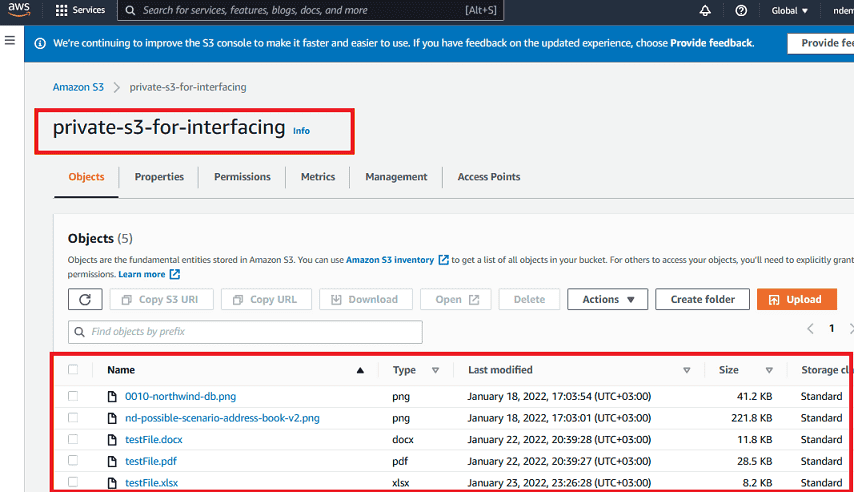Image resolution: width=854 pixels, height=492 pixels.
Task: Open the notifications bell icon
Action: pyautogui.click(x=705, y=11)
